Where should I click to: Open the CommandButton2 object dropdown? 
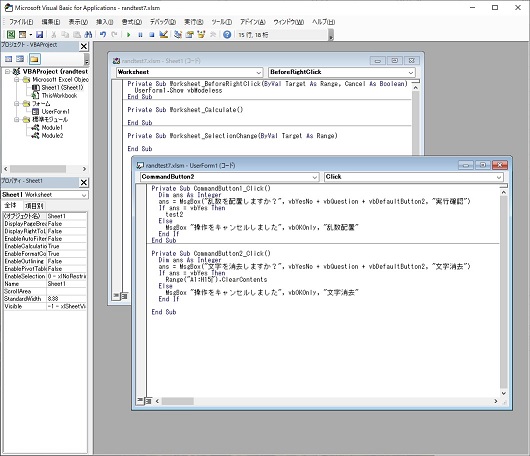tap(315, 177)
